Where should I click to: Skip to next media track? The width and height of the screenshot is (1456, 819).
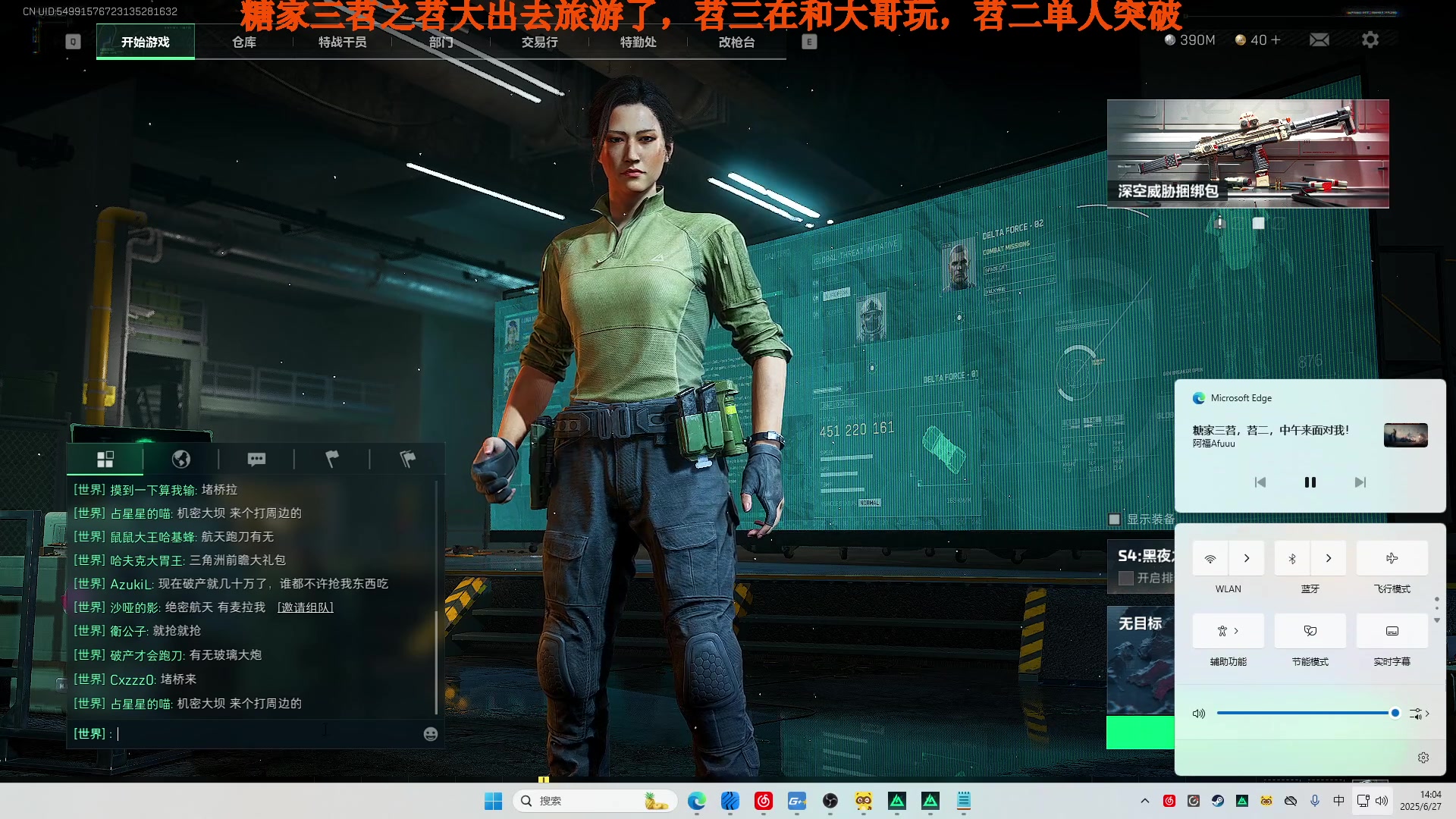click(x=1360, y=482)
